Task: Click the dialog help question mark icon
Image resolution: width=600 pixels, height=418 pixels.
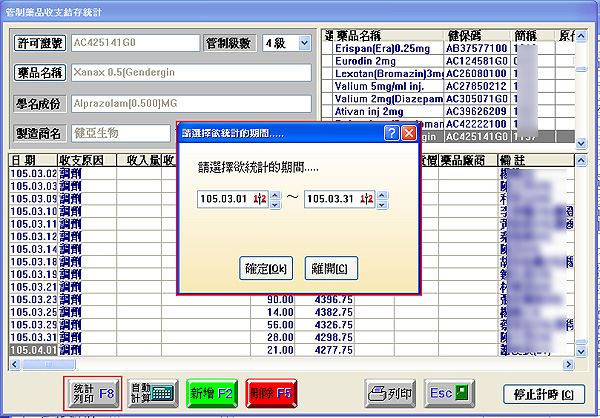Action: [x=391, y=134]
